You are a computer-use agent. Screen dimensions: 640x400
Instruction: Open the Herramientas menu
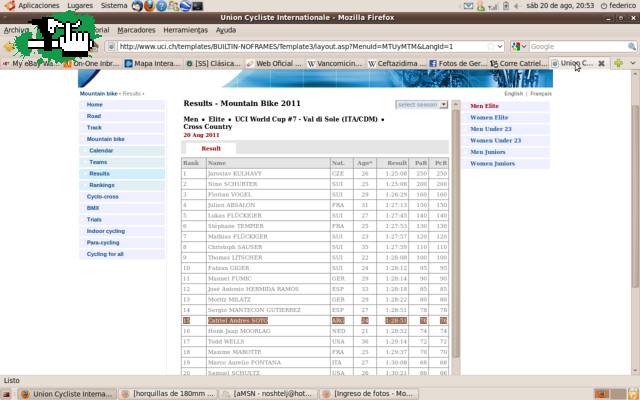(x=185, y=30)
